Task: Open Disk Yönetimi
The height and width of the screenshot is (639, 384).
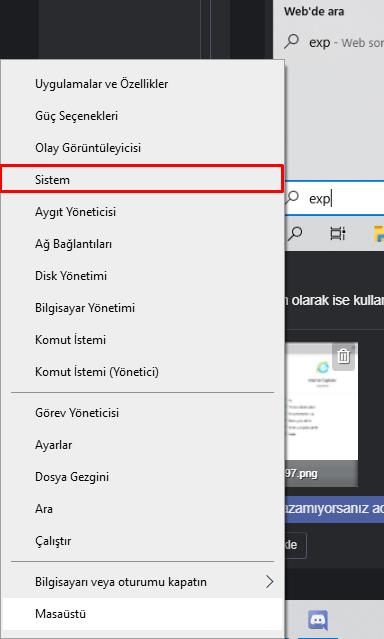Action: coord(142,276)
